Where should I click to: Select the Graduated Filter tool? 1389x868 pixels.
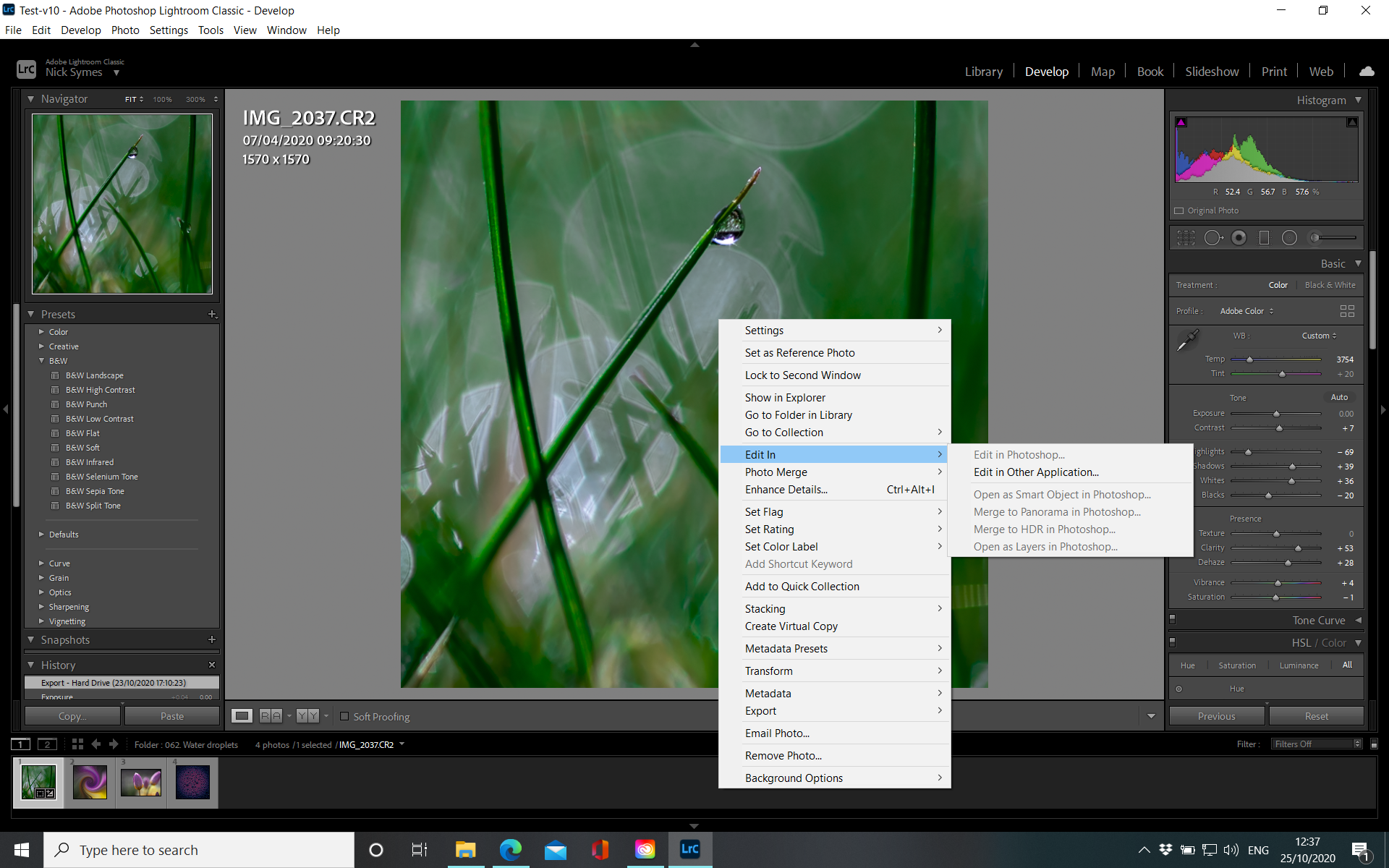pos(1264,237)
